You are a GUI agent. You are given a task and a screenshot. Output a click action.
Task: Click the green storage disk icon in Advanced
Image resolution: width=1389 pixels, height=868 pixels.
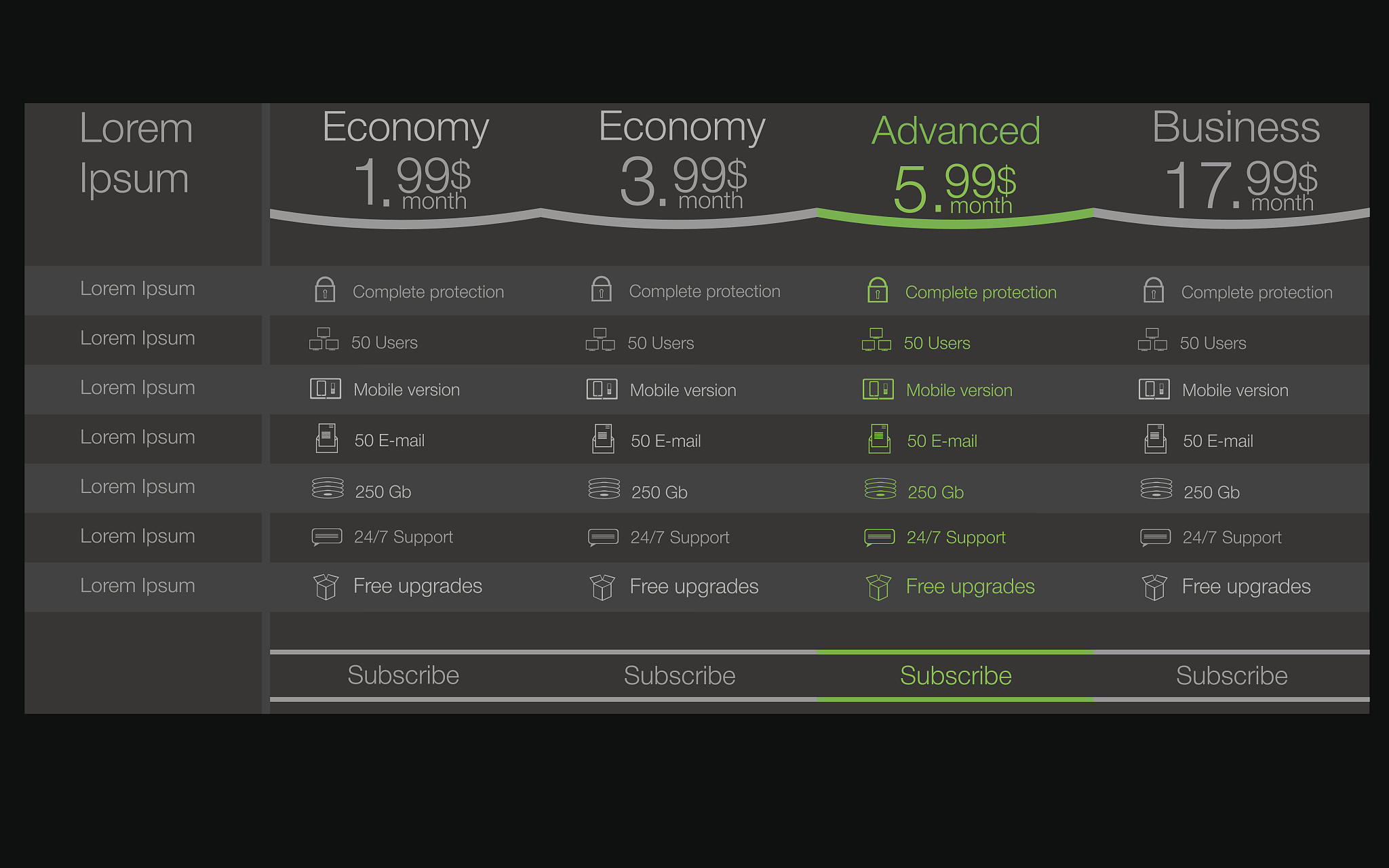[x=880, y=488]
